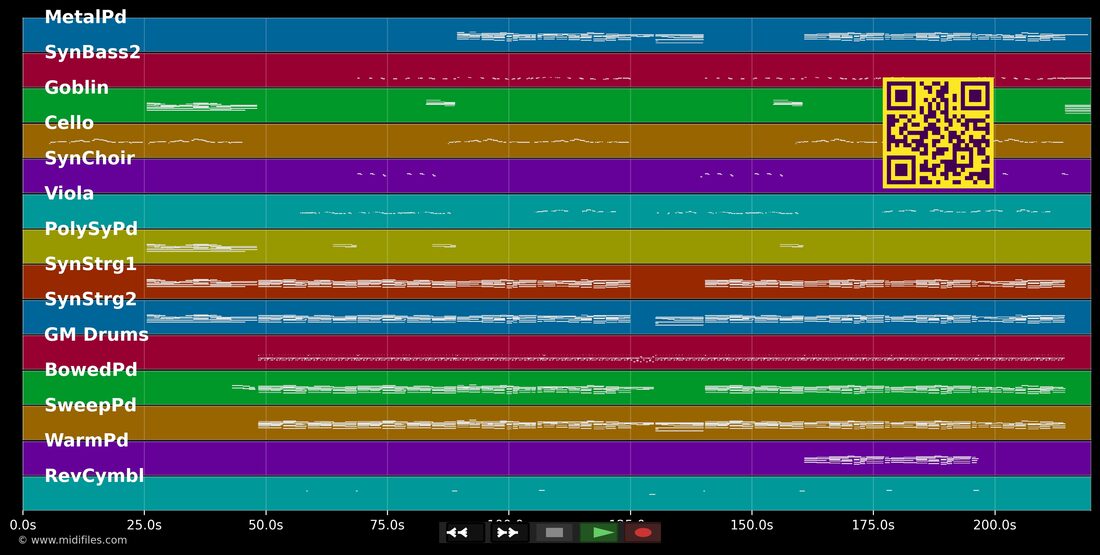The height and width of the screenshot is (555, 1100).
Task: Select the SweepPd track label
Action: click(x=90, y=406)
